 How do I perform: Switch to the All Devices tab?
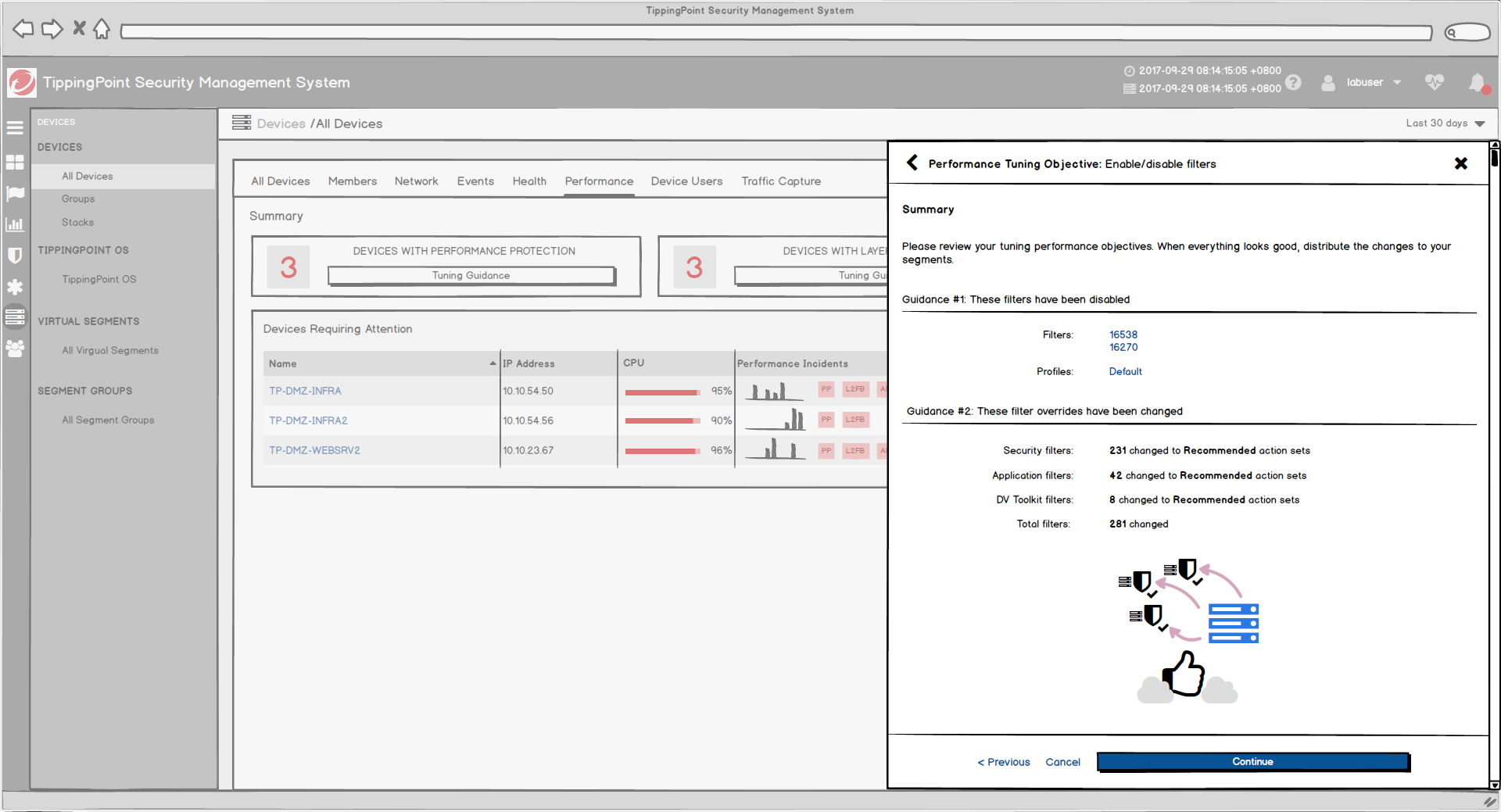click(281, 181)
